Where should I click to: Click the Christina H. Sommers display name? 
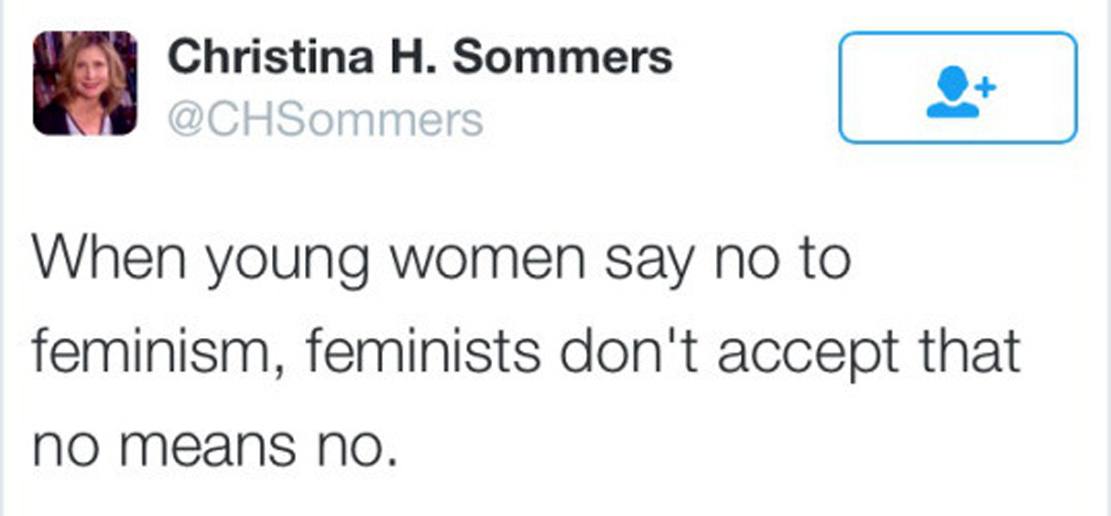420,58
